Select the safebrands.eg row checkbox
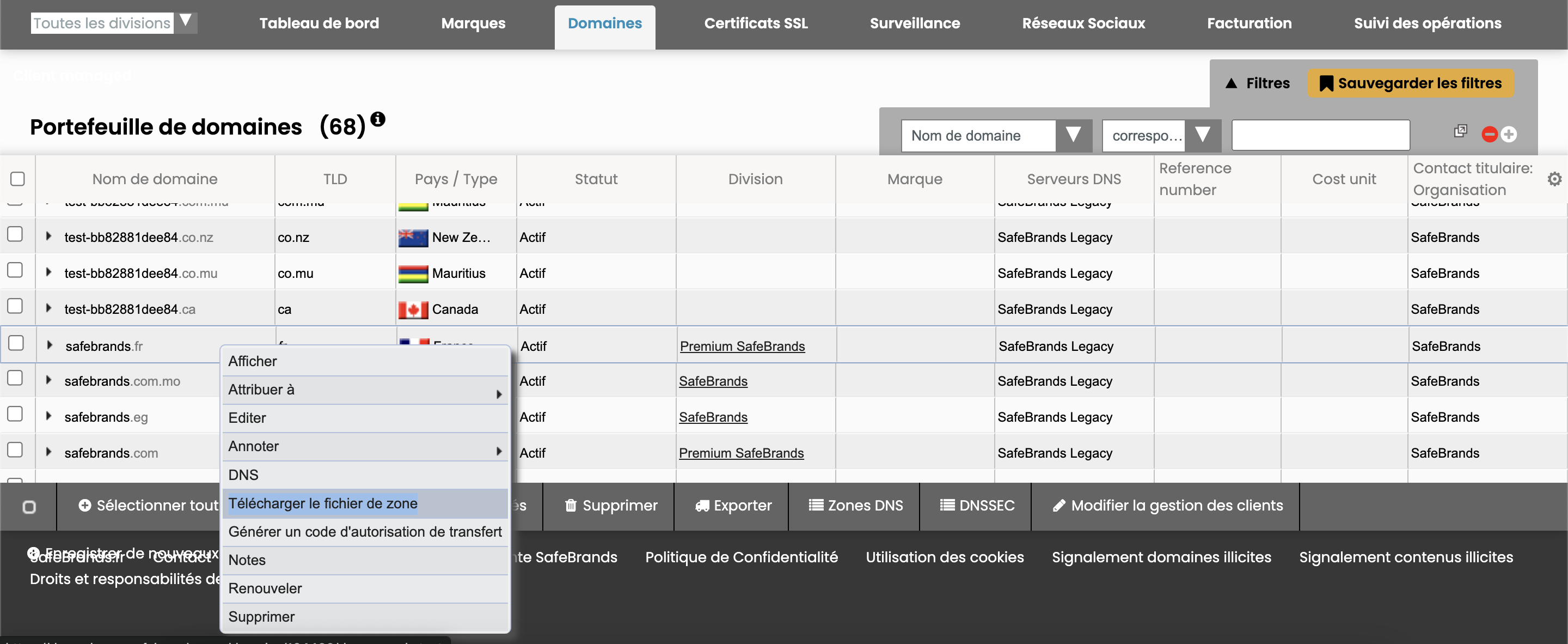This screenshot has height=644, width=1568. coord(15,414)
